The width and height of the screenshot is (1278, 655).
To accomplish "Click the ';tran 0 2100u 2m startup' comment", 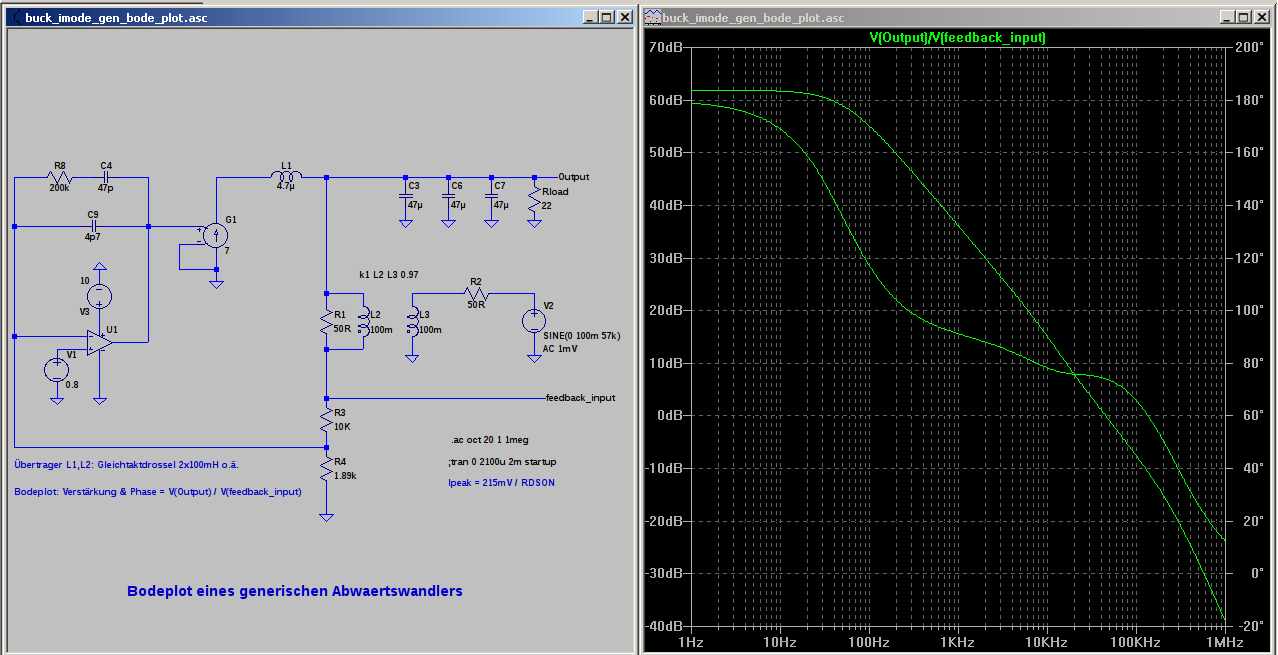I will (502, 462).
